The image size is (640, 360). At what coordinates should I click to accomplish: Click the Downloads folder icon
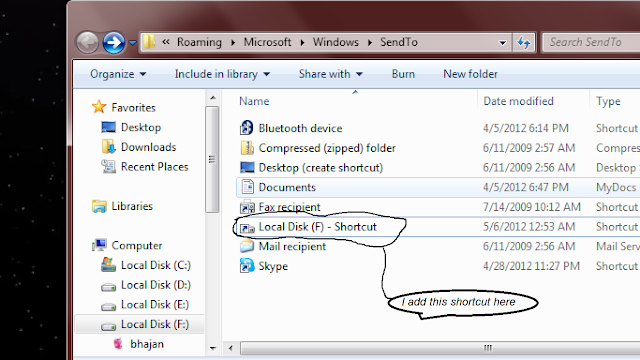click(108, 147)
